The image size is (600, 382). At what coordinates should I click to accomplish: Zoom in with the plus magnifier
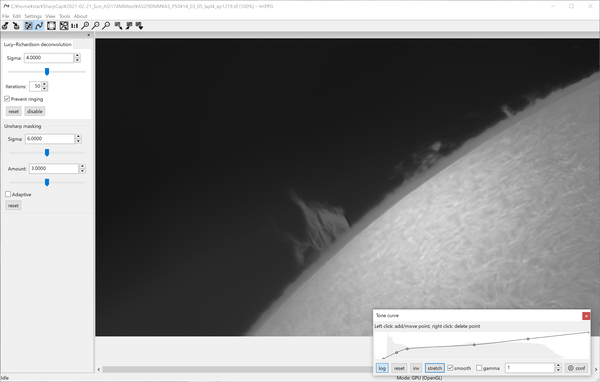coord(85,26)
